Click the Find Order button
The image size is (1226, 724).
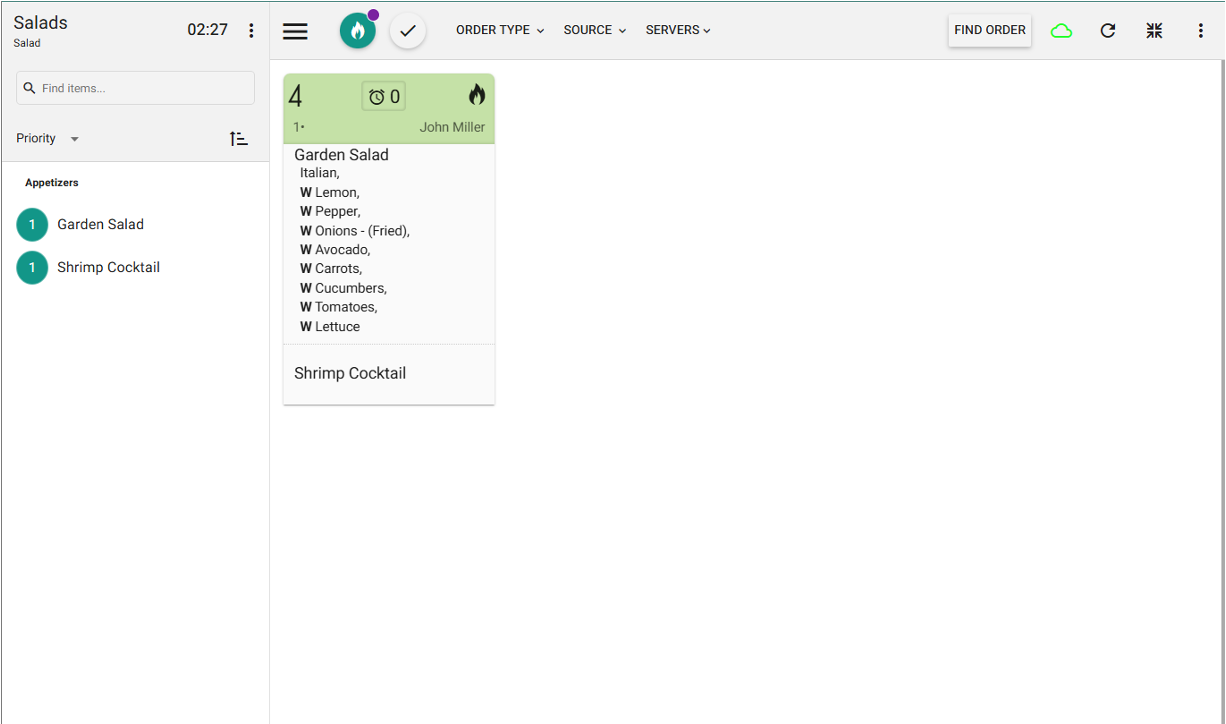coord(989,30)
